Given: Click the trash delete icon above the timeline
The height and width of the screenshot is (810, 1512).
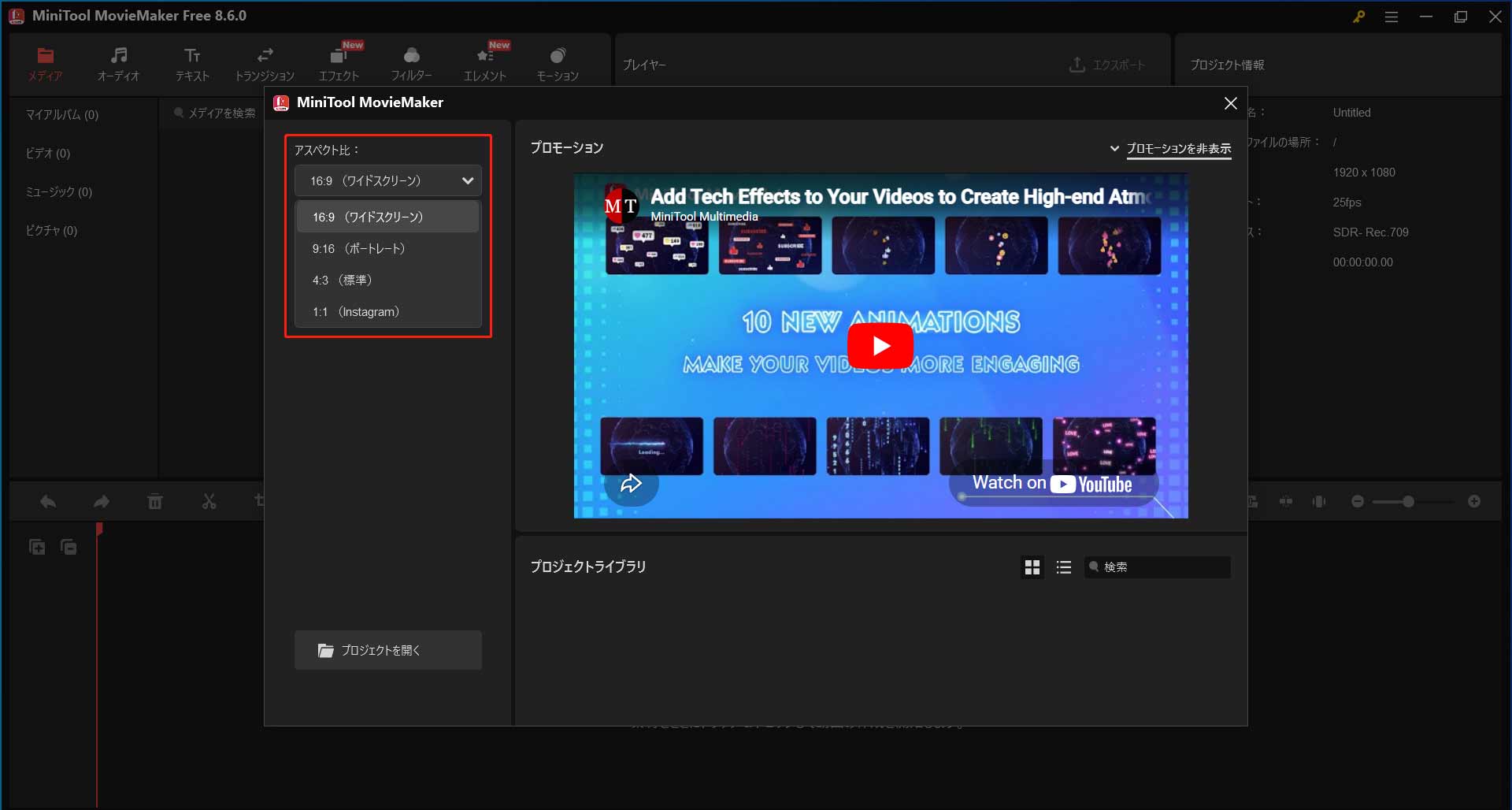Looking at the screenshot, I should [155, 501].
